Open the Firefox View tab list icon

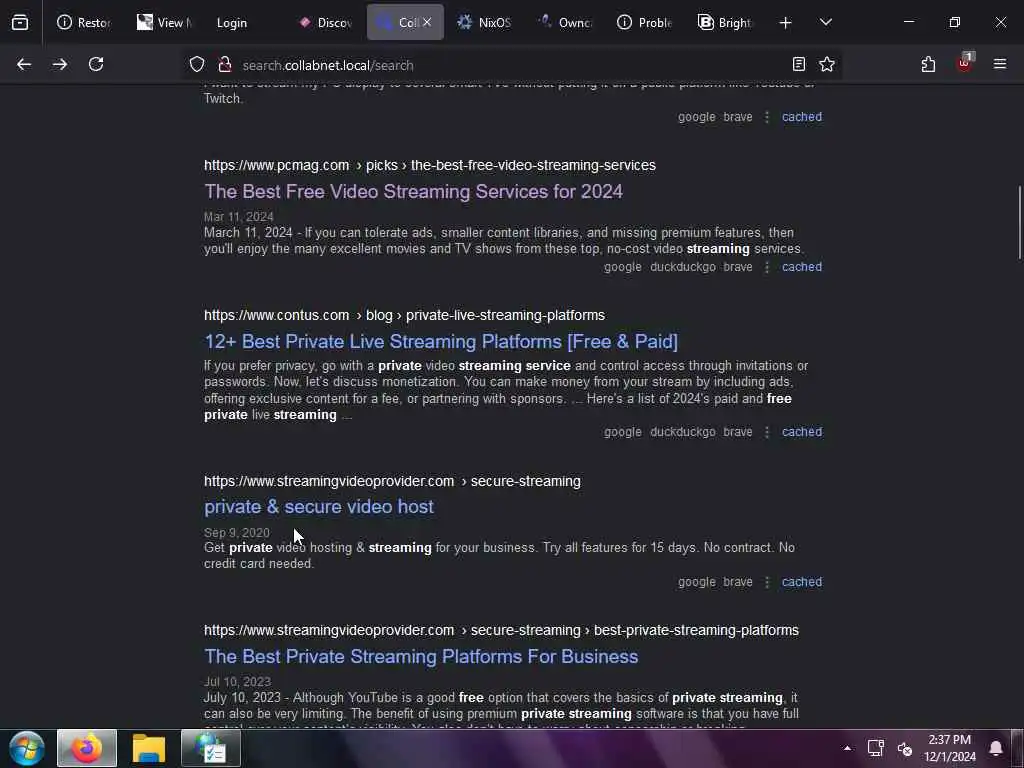[x=20, y=23]
